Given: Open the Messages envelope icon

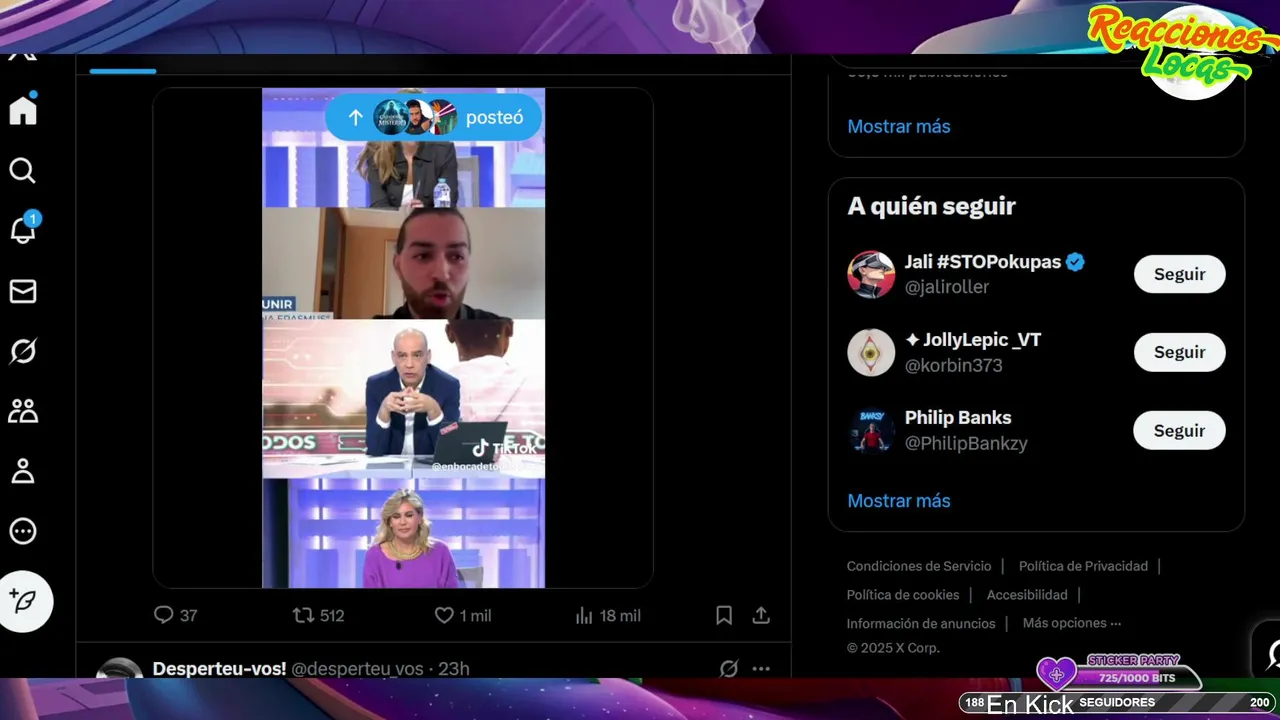Looking at the screenshot, I should (23, 291).
